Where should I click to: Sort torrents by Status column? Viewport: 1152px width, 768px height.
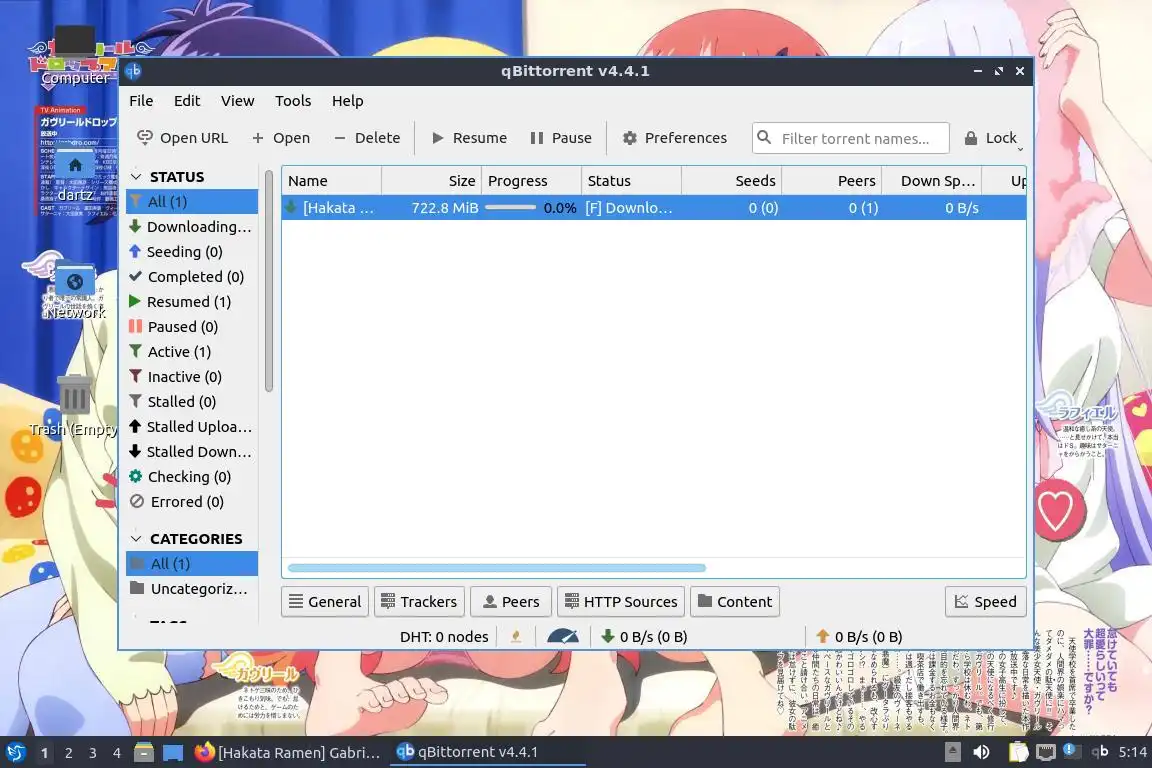tap(631, 181)
